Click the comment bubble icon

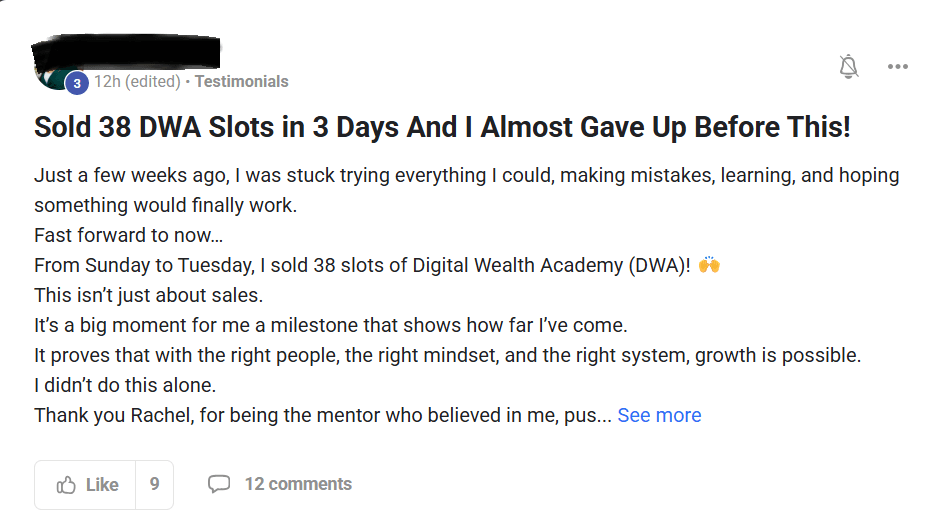click(x=219, y=484)
